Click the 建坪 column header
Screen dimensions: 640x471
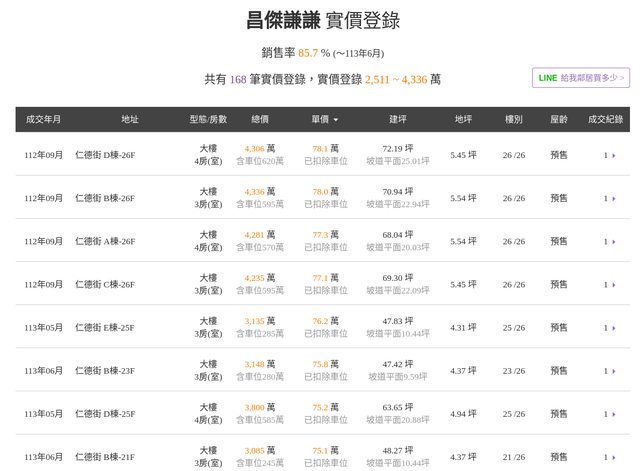tap(397, 119)
